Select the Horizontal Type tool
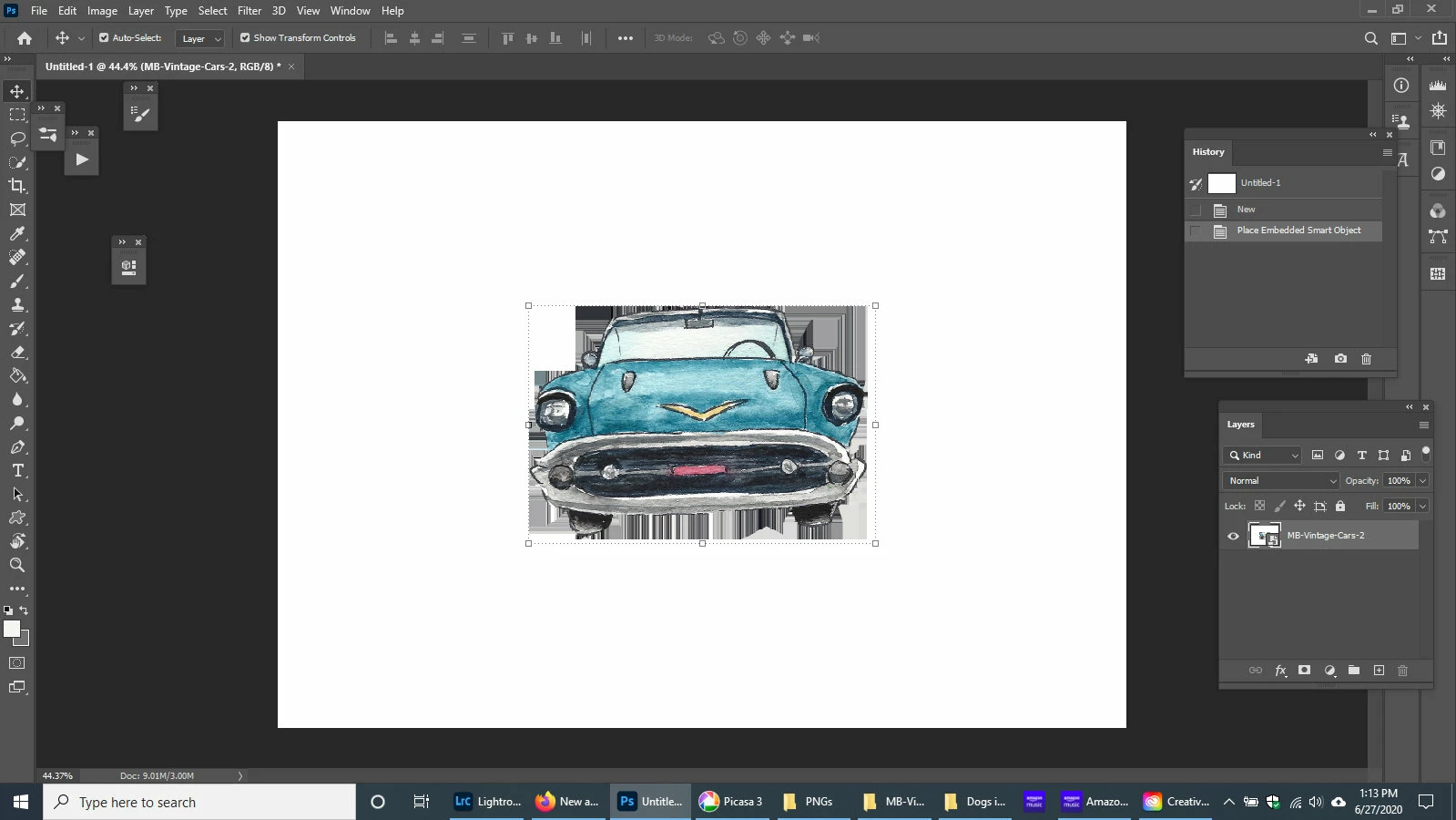 click(17, 471)
